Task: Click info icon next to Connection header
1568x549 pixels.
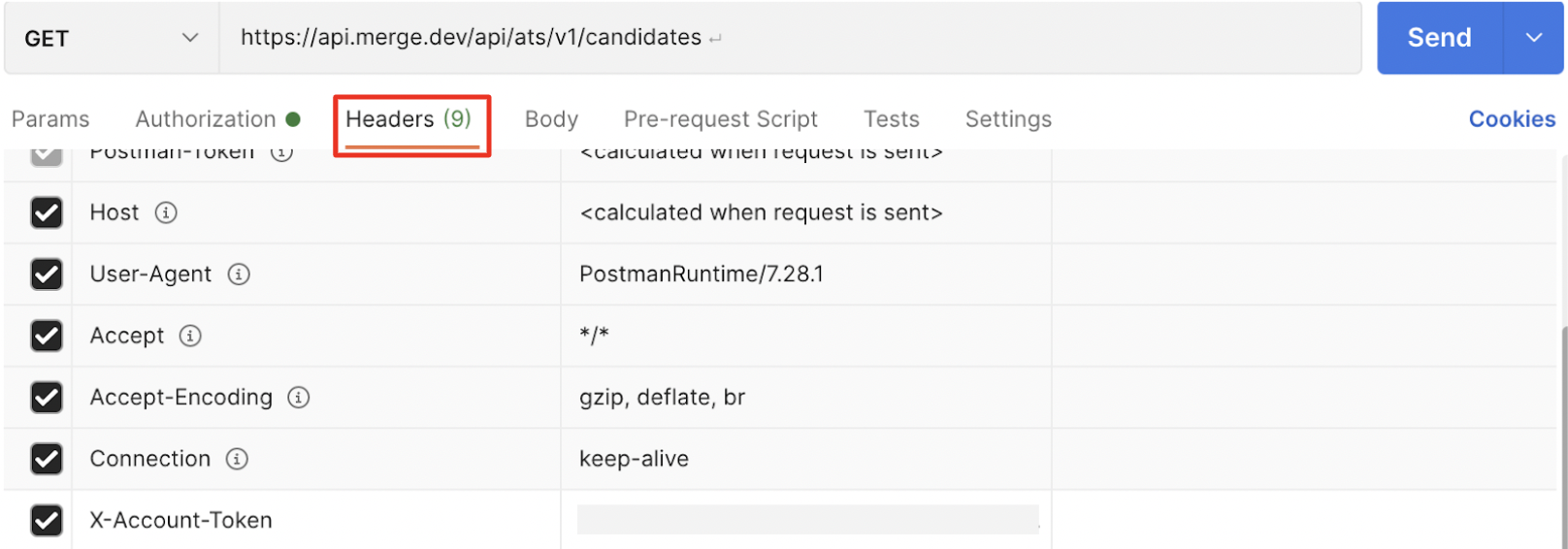Action: tap(237, 459)
